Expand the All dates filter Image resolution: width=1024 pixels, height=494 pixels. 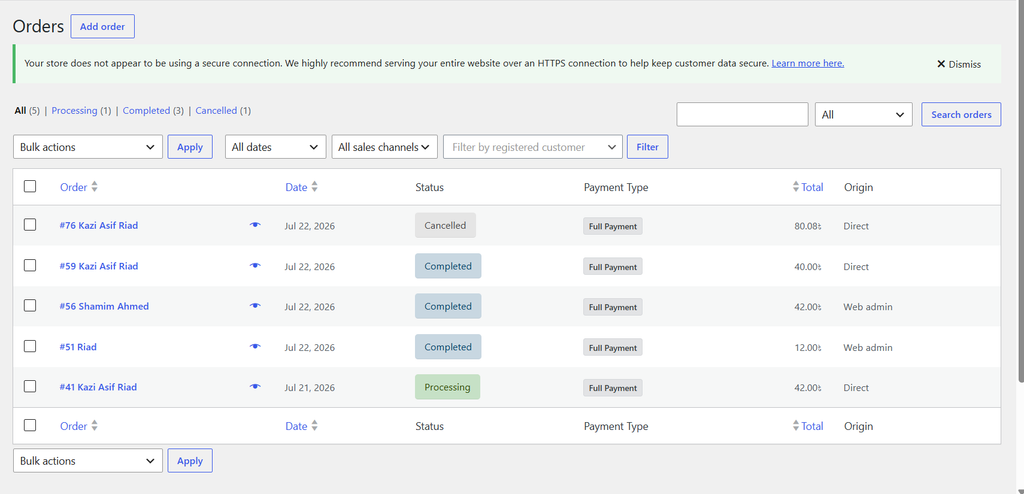tap(276, 147)
